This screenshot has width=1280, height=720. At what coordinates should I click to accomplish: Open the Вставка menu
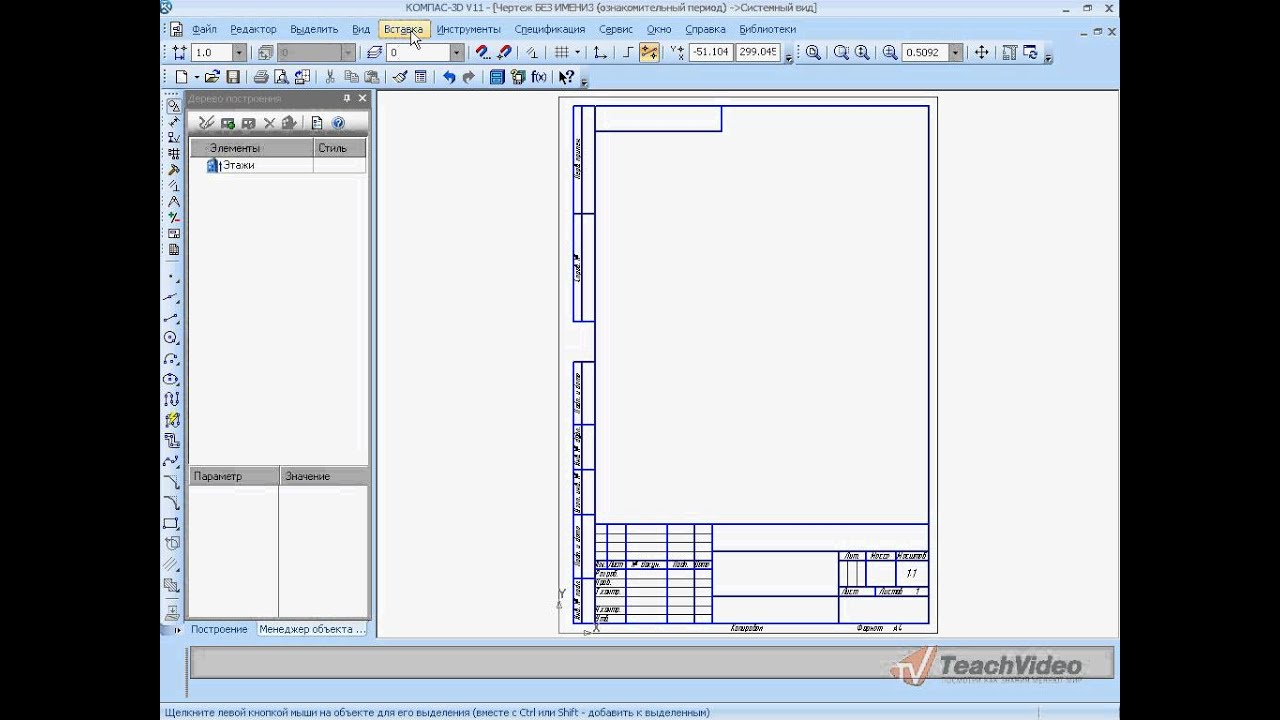(x=404, y=29)
